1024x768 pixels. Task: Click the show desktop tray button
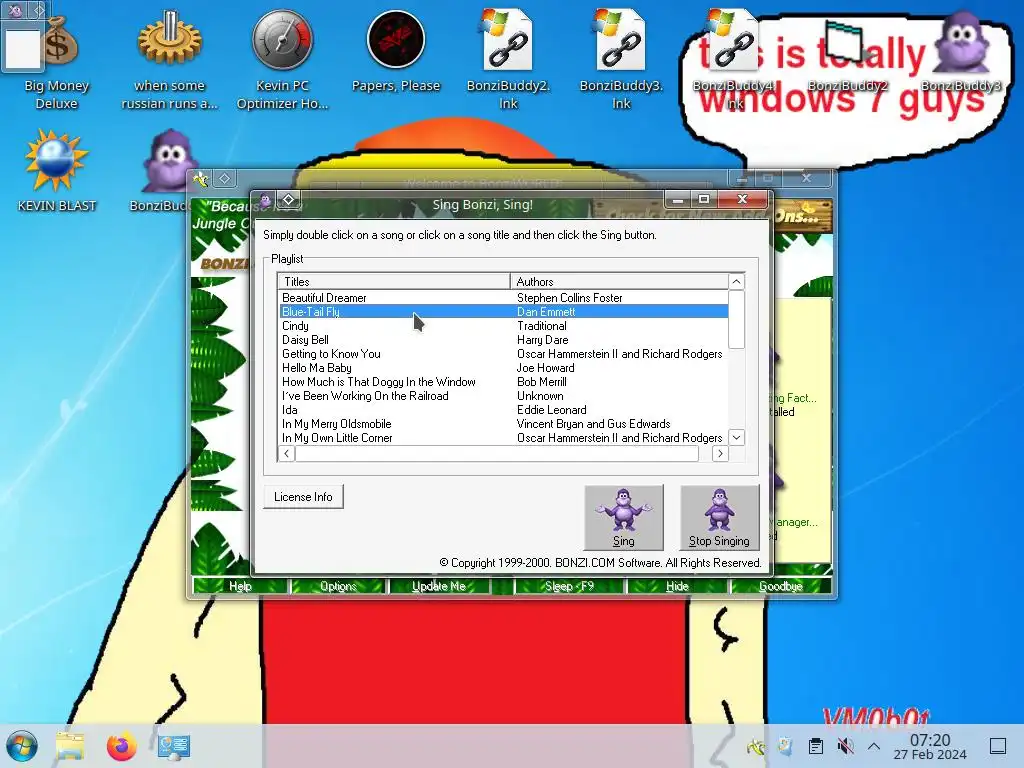click(998, 746)
